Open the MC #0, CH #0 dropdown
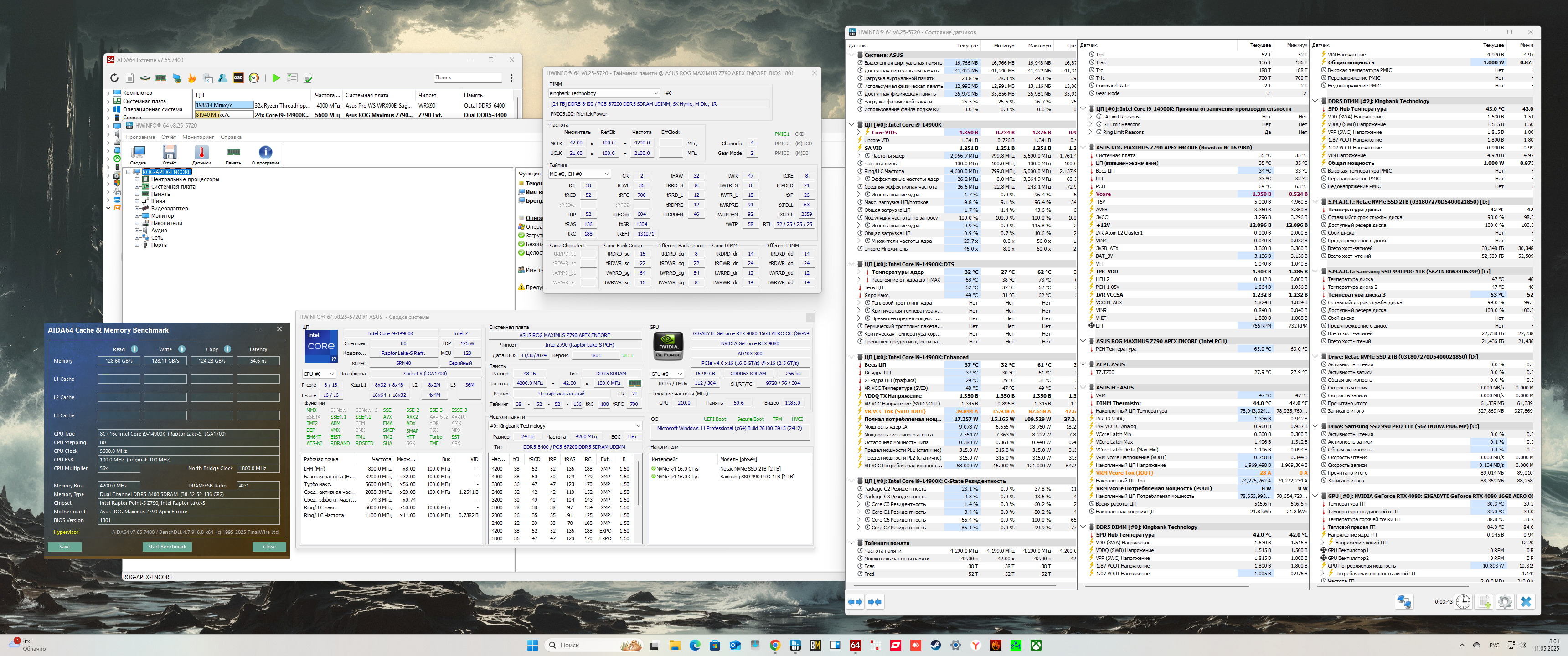This screenshot has width=1568, height=656. pos(579,174)
